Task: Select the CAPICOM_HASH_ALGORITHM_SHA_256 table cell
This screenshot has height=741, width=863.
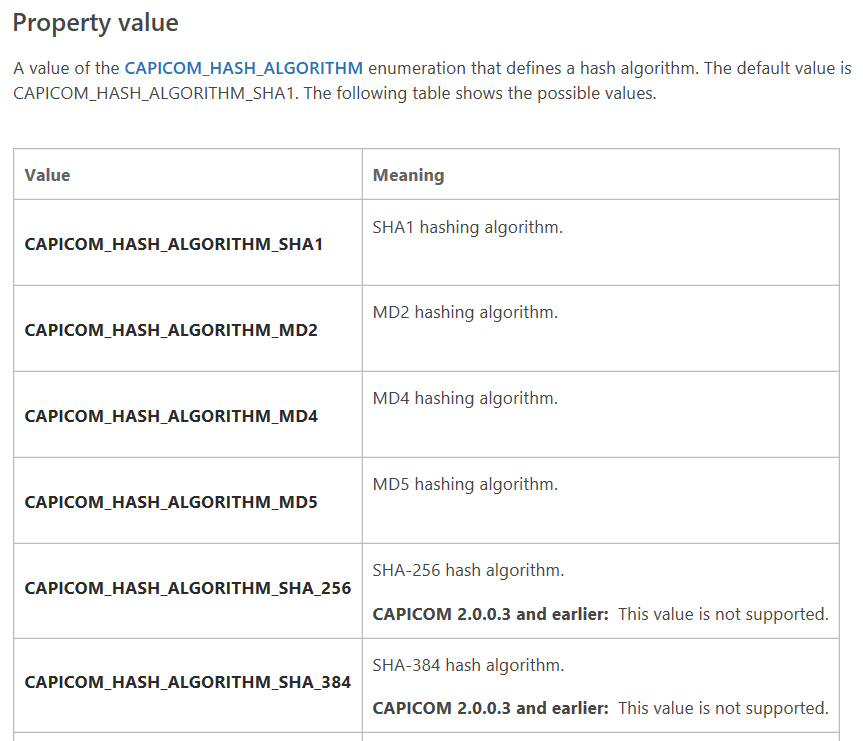Action: pos(188,588)
